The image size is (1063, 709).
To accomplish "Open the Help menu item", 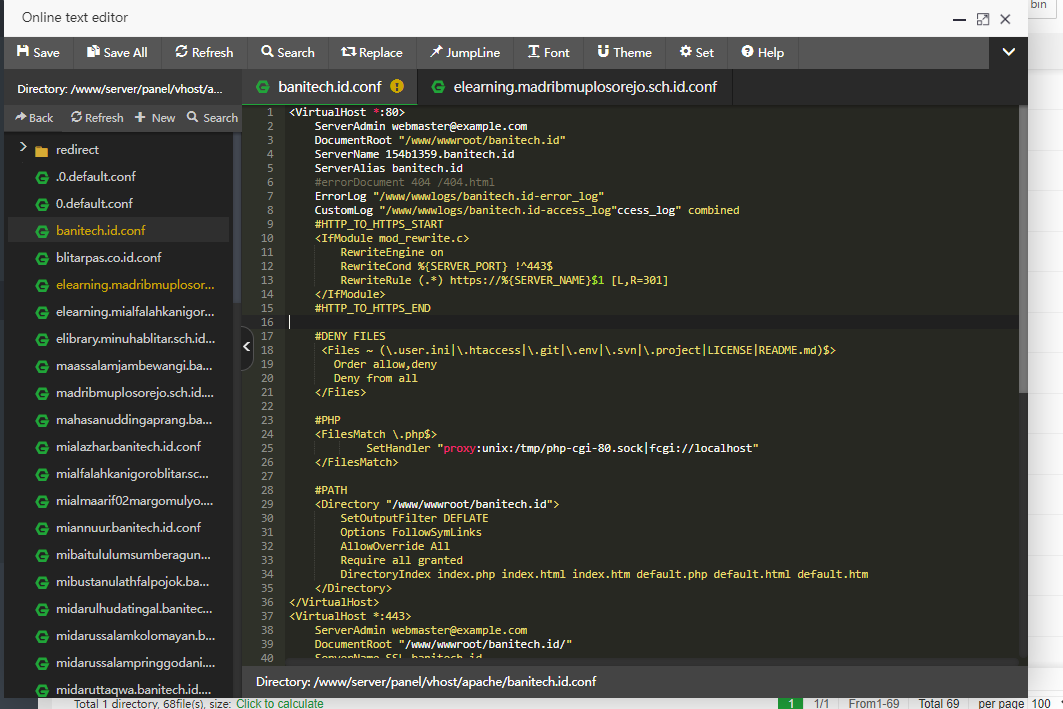I will (x=762, y=53).
